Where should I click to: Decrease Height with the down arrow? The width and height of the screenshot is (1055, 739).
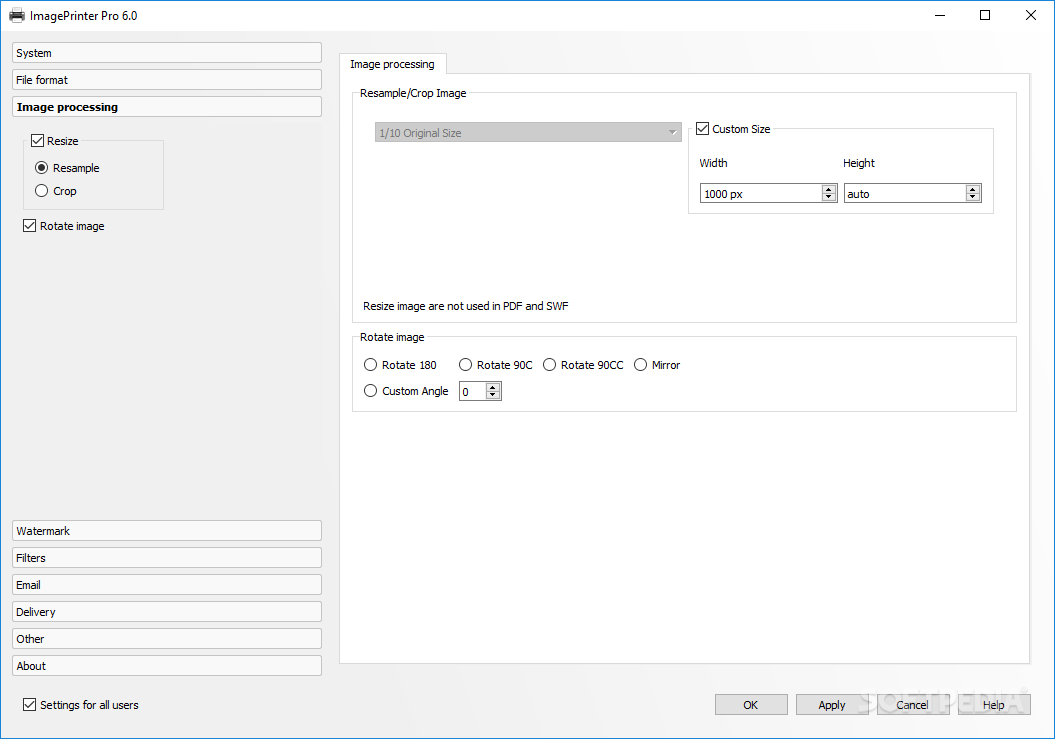pyautogui.click(x=973, y=197)
